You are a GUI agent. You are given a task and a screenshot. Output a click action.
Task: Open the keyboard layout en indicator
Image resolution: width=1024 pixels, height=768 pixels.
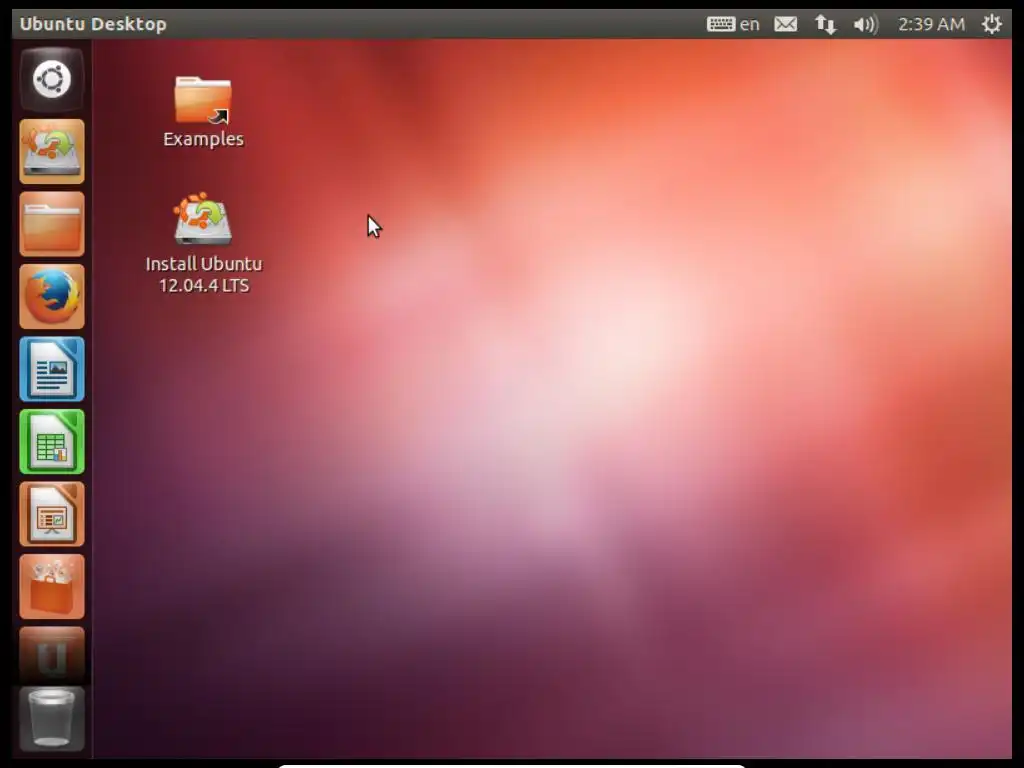click(x=733, y=24)
